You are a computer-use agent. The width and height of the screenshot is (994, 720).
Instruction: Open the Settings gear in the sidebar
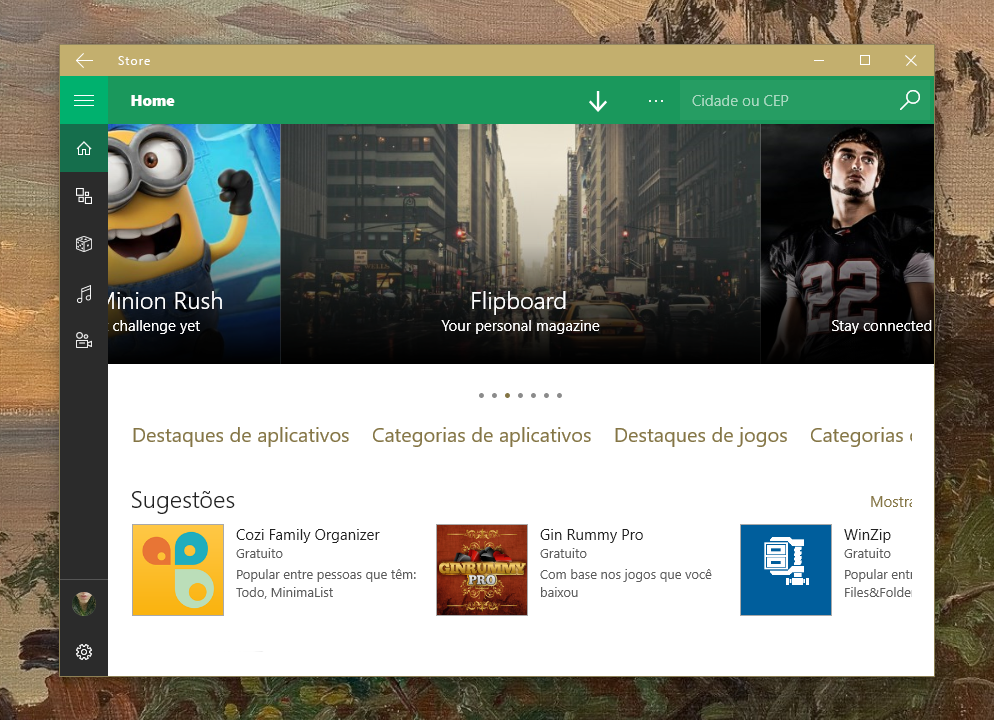pos(84,652)
